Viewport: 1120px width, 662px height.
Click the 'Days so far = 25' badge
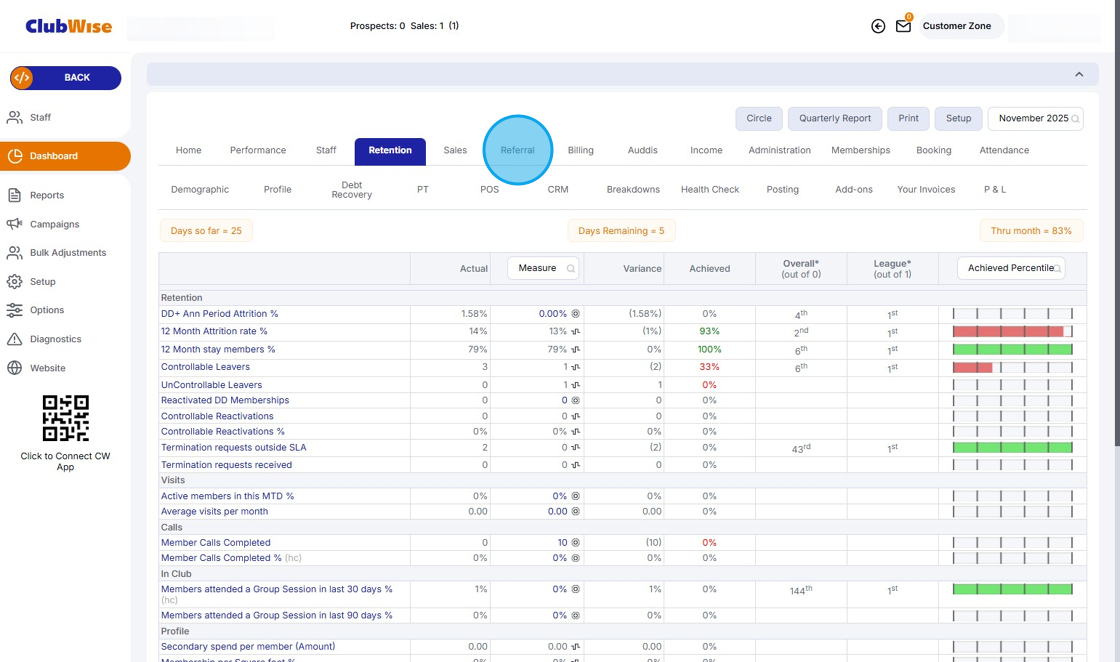pyautogui.click(x=206, y=231)
